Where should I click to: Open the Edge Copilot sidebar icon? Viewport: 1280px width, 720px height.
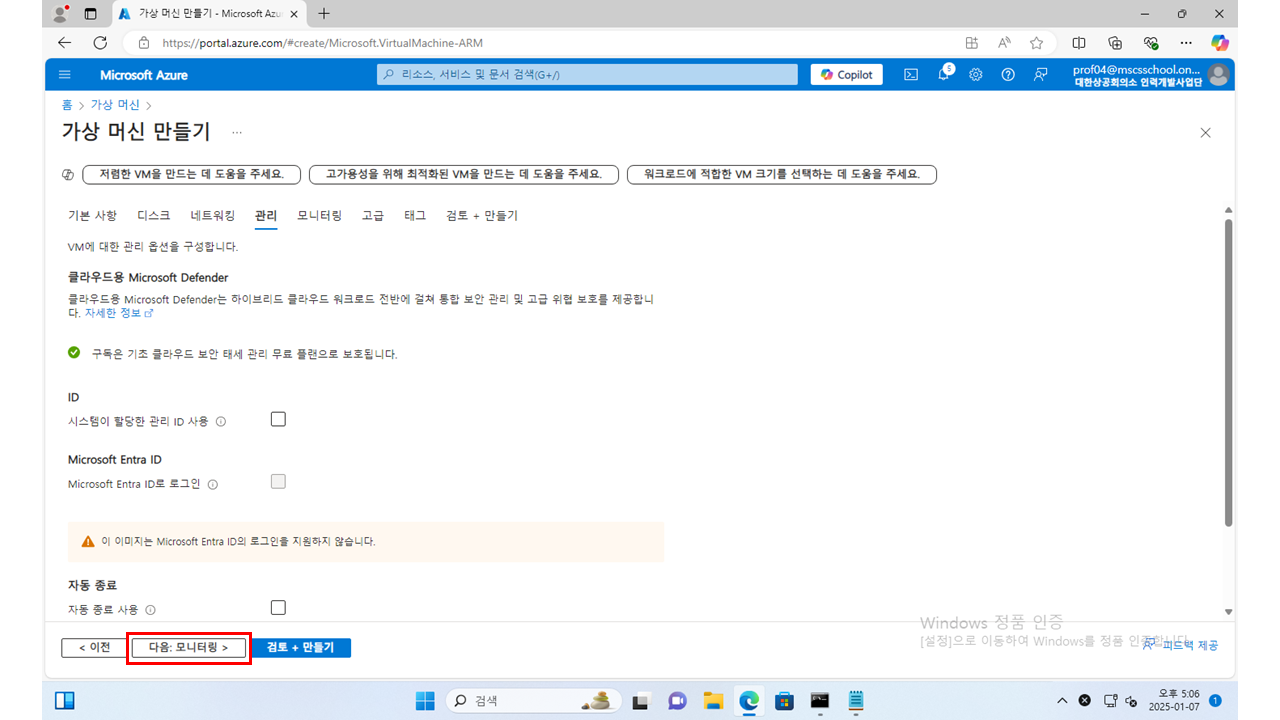click(x=1219, y=43)
